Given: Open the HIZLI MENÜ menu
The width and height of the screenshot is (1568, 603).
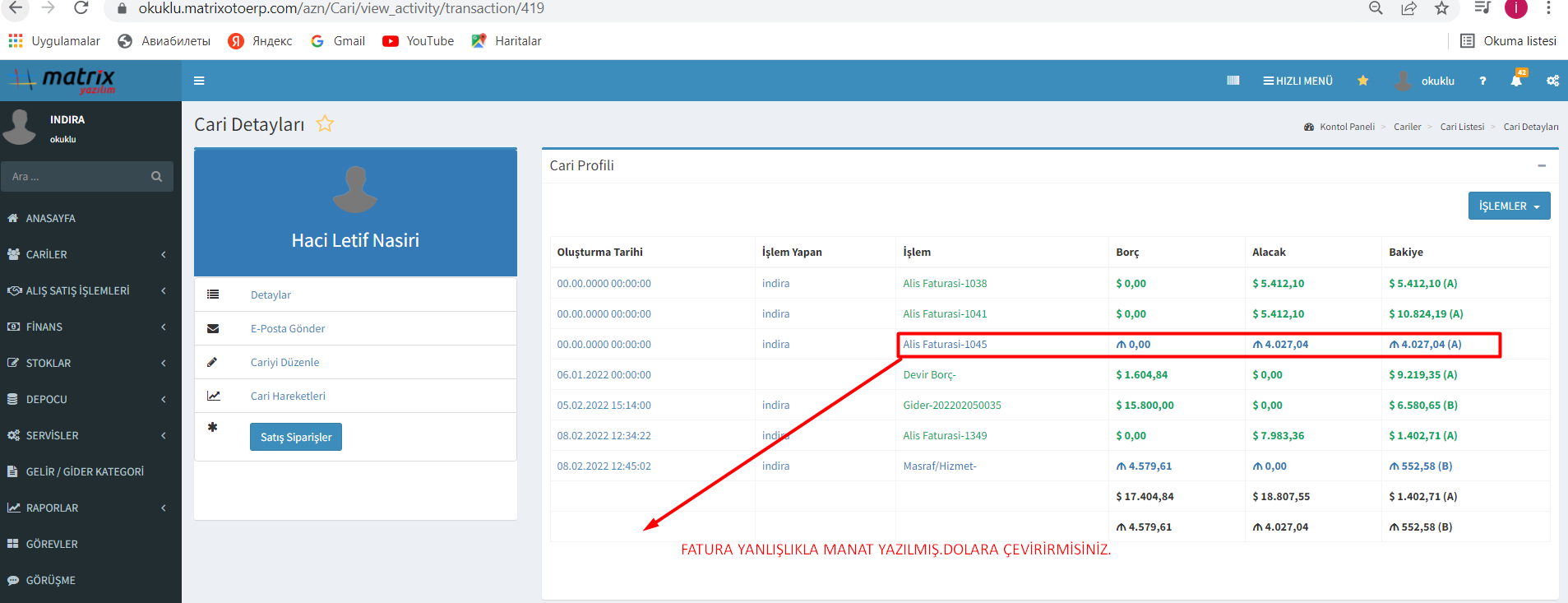Looking at the screenshot, I should pyautogui.click(x=1297, y=81).
